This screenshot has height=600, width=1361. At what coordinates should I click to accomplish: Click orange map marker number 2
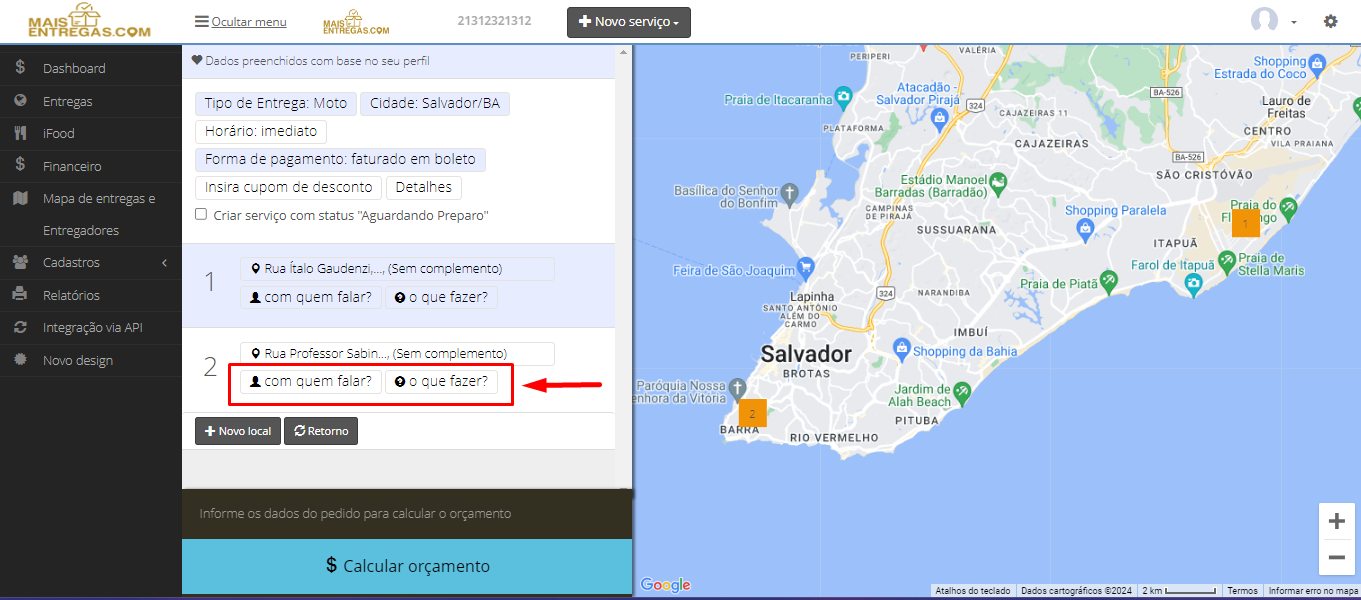click(753, 413)
